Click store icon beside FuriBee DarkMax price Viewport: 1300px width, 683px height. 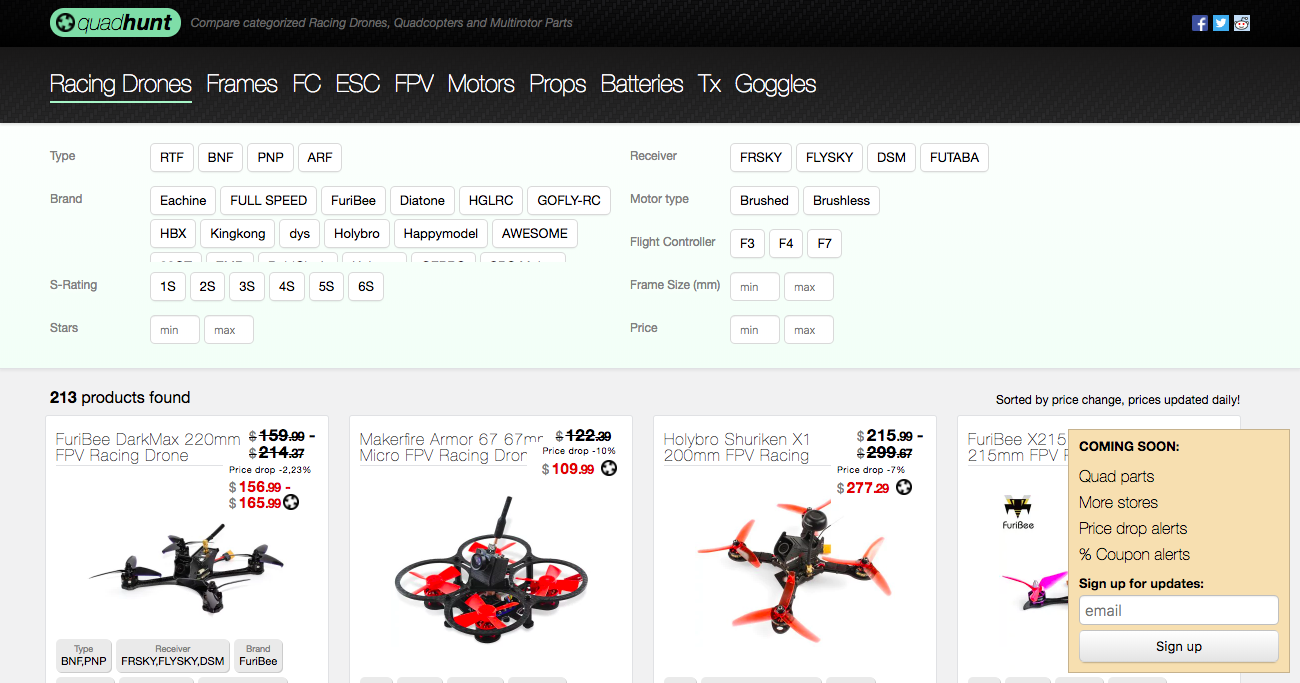pyautogui.click(x=291, y=503)
